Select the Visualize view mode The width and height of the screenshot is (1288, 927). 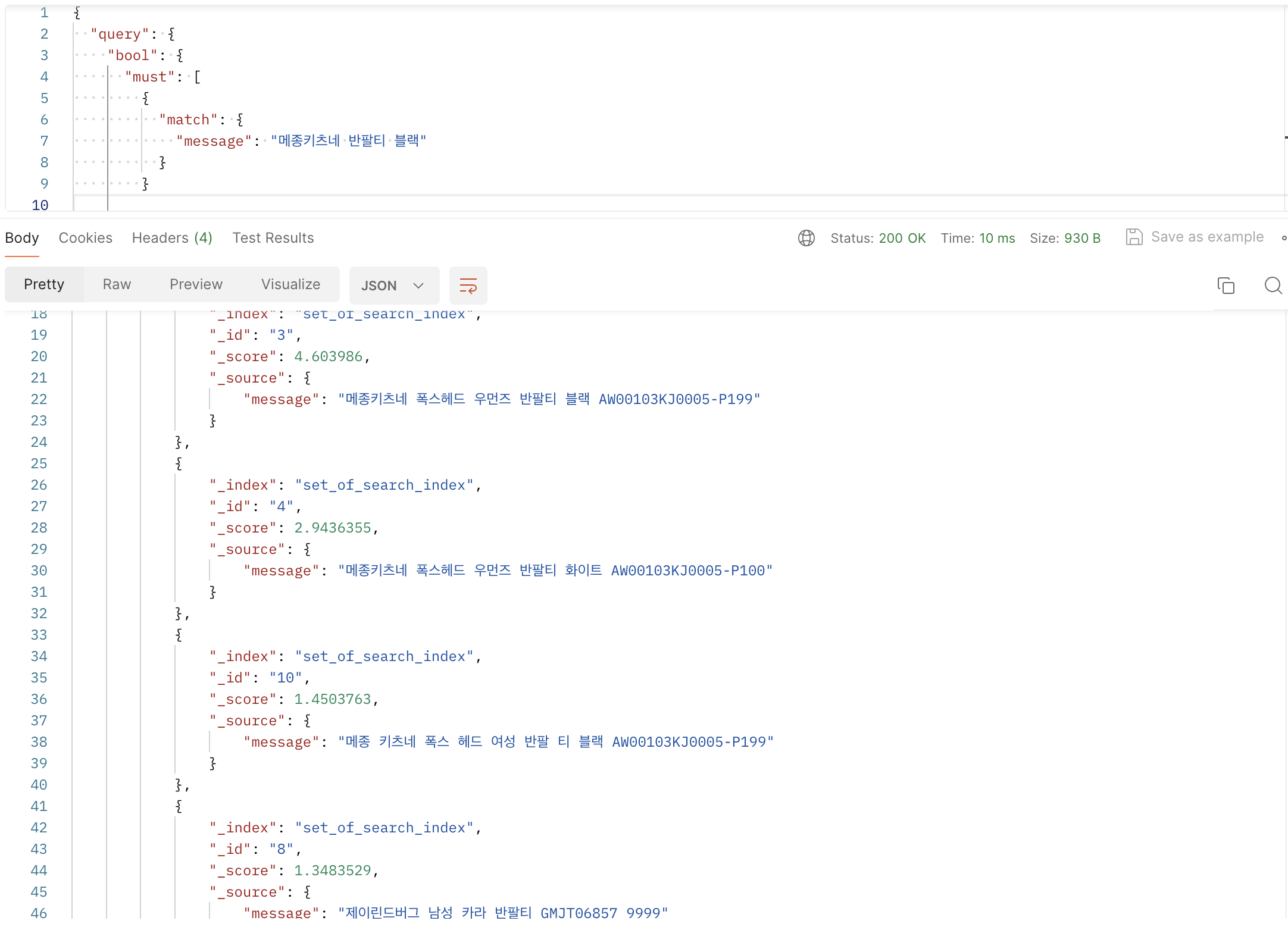pyautogui.click(x=290, y=284)
